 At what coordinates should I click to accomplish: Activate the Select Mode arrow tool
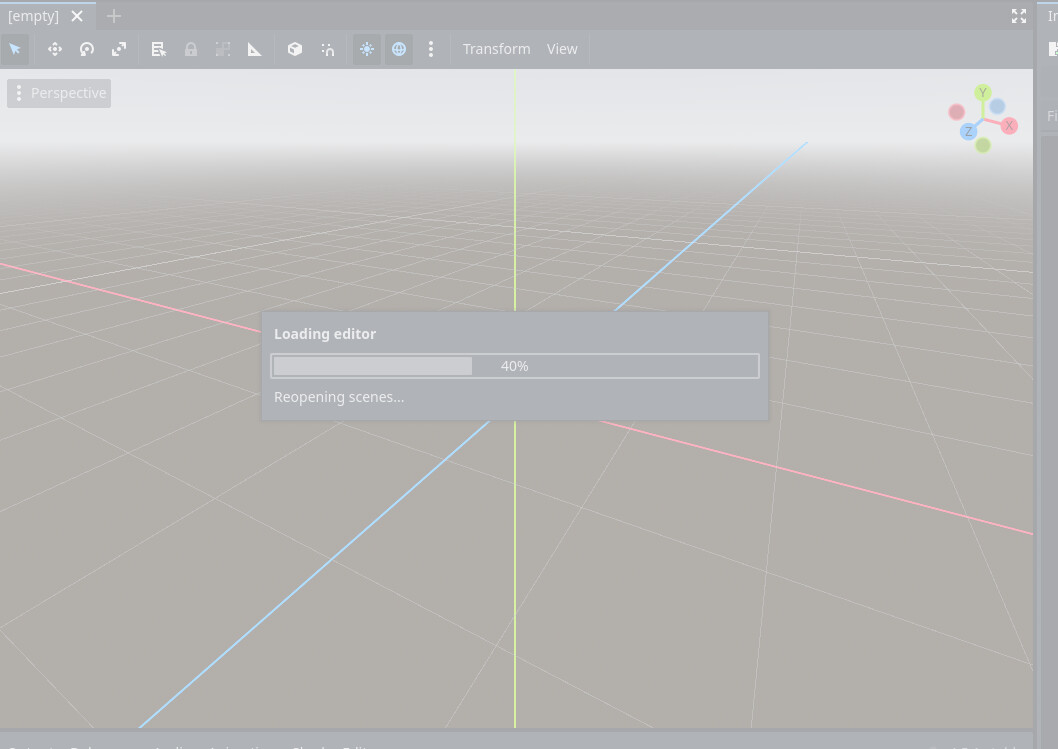point(15,49)
